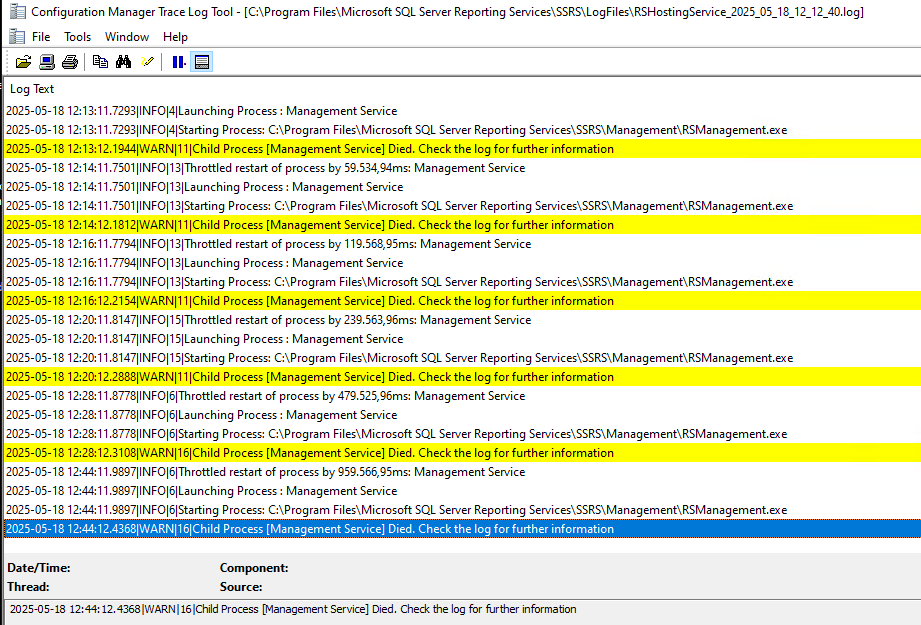Click the Print printer icon
921x625 pixels.
pos(70,62)
